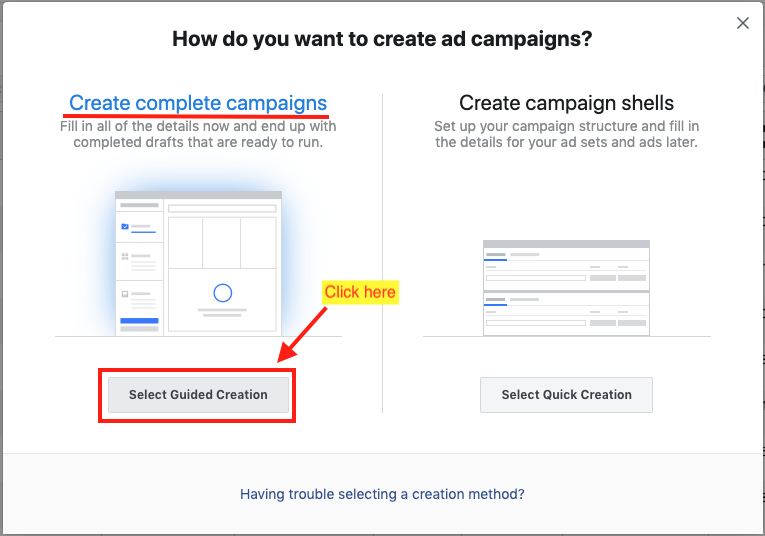Click the guided creation illustration thumbnail
Screen dimensions: 765x536
pyautogui.click(x=198, y=263)
